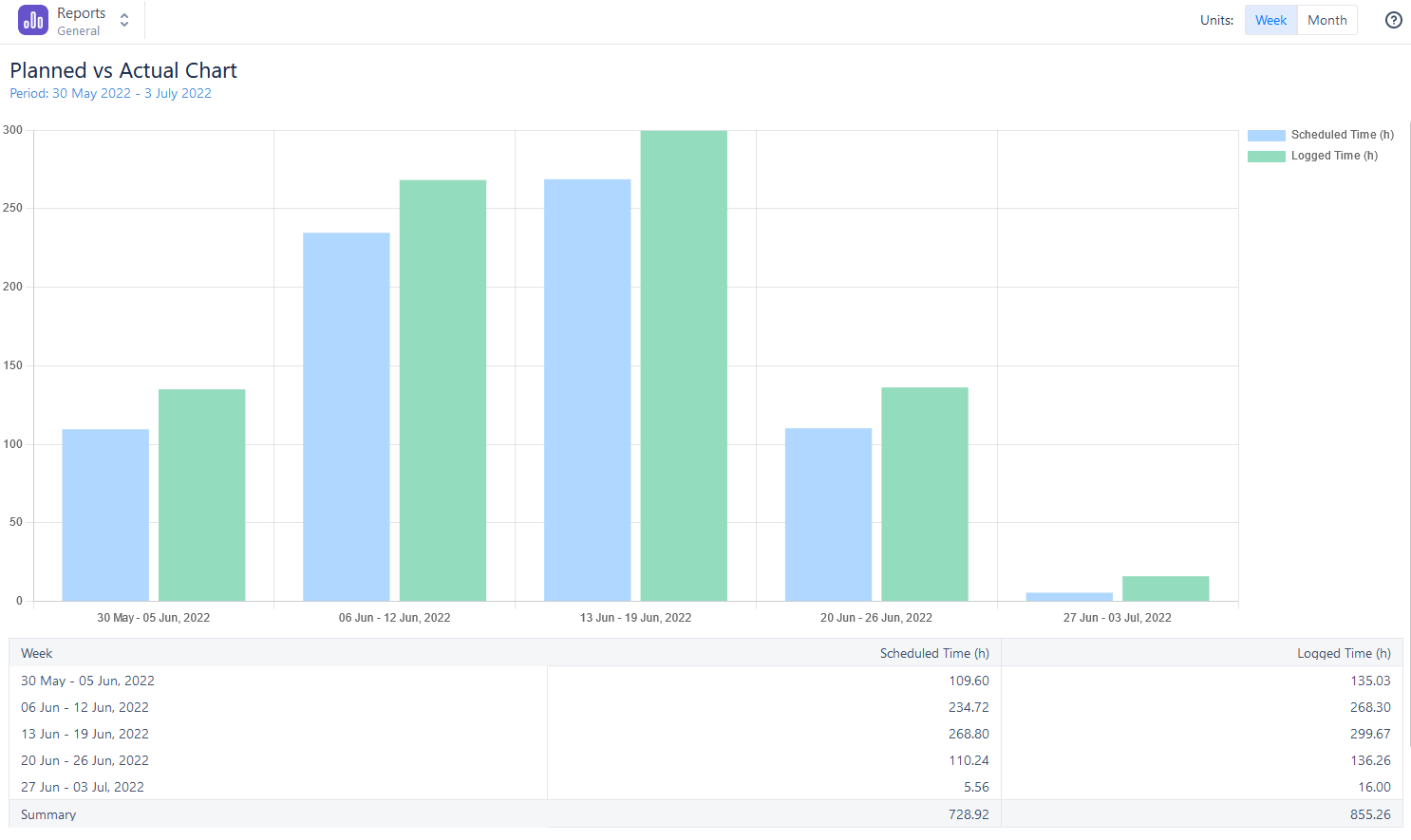
Task: Click the summary total 728.92
Action: pos(969,814)
